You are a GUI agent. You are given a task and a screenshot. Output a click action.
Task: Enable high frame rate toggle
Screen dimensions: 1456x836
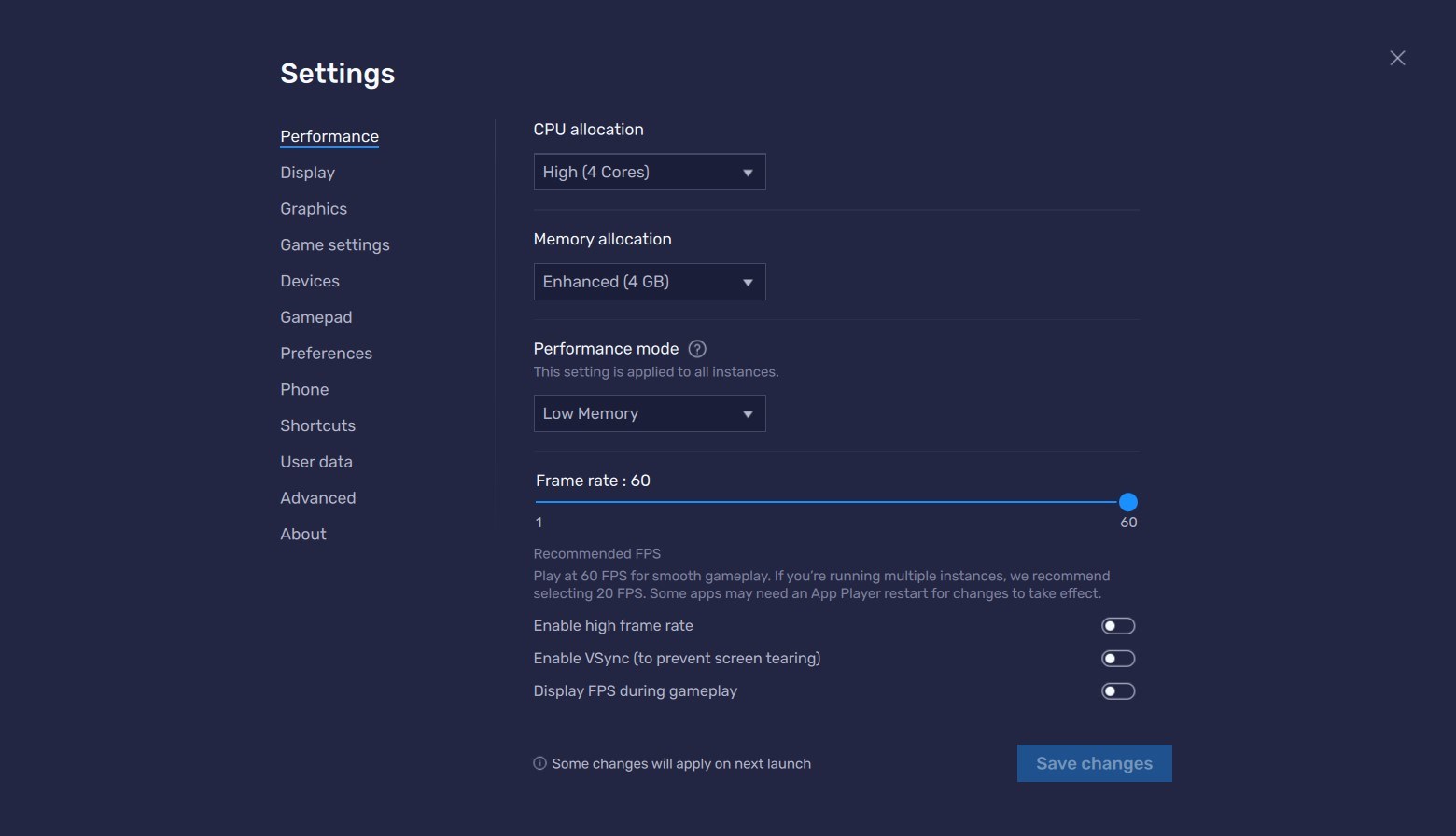(x=1118, y=626)
